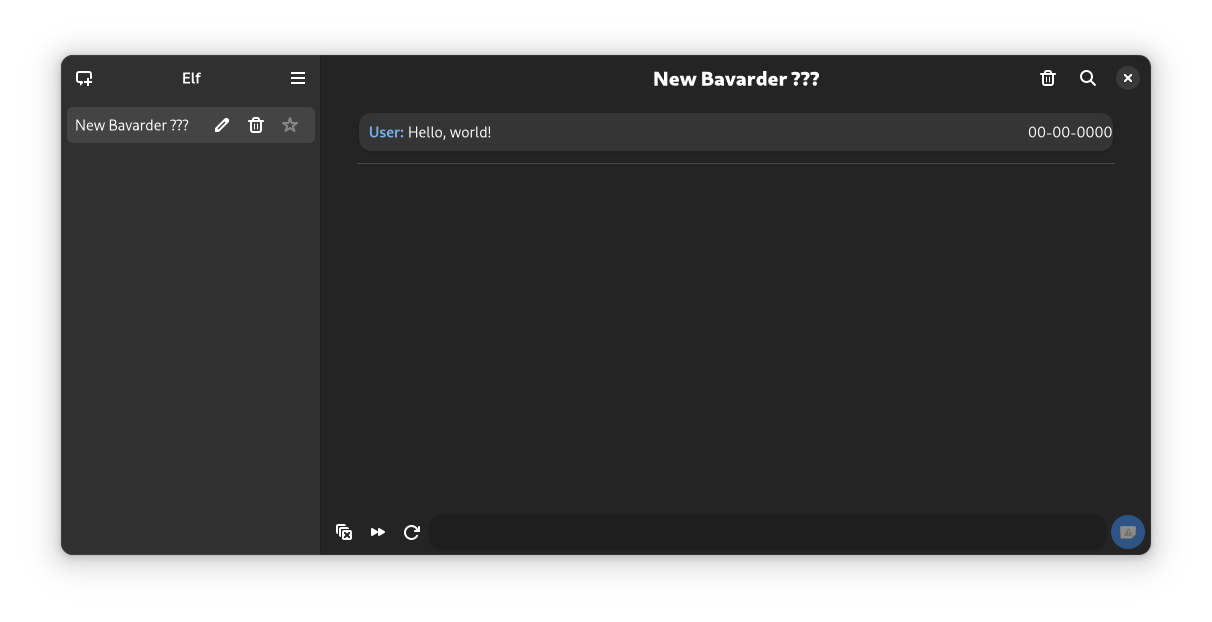Select New Bavarder ??? in the chat list

pos(191,125)
